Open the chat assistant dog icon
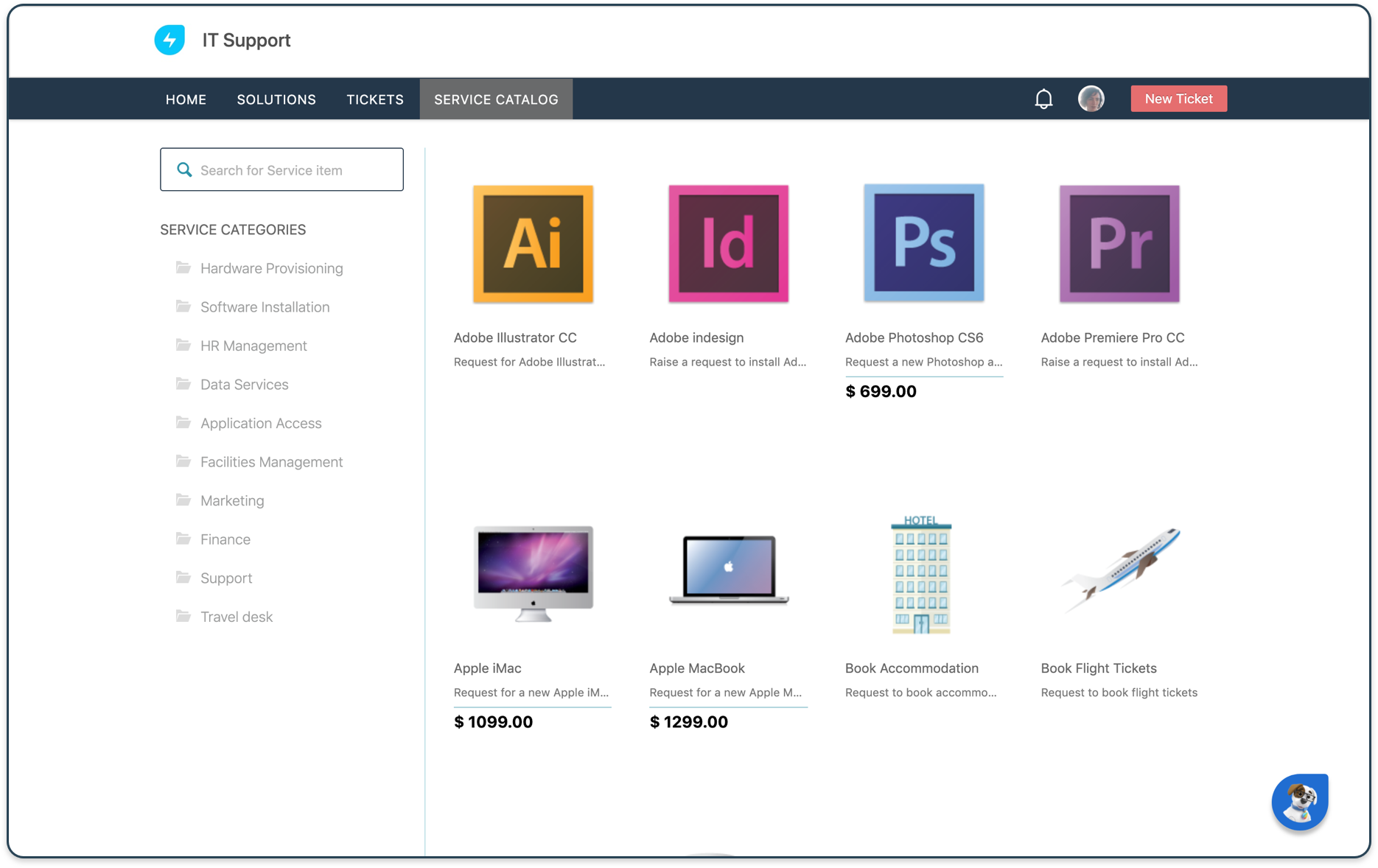The height and width of the screenshot is (868, 1378). 1300,802
